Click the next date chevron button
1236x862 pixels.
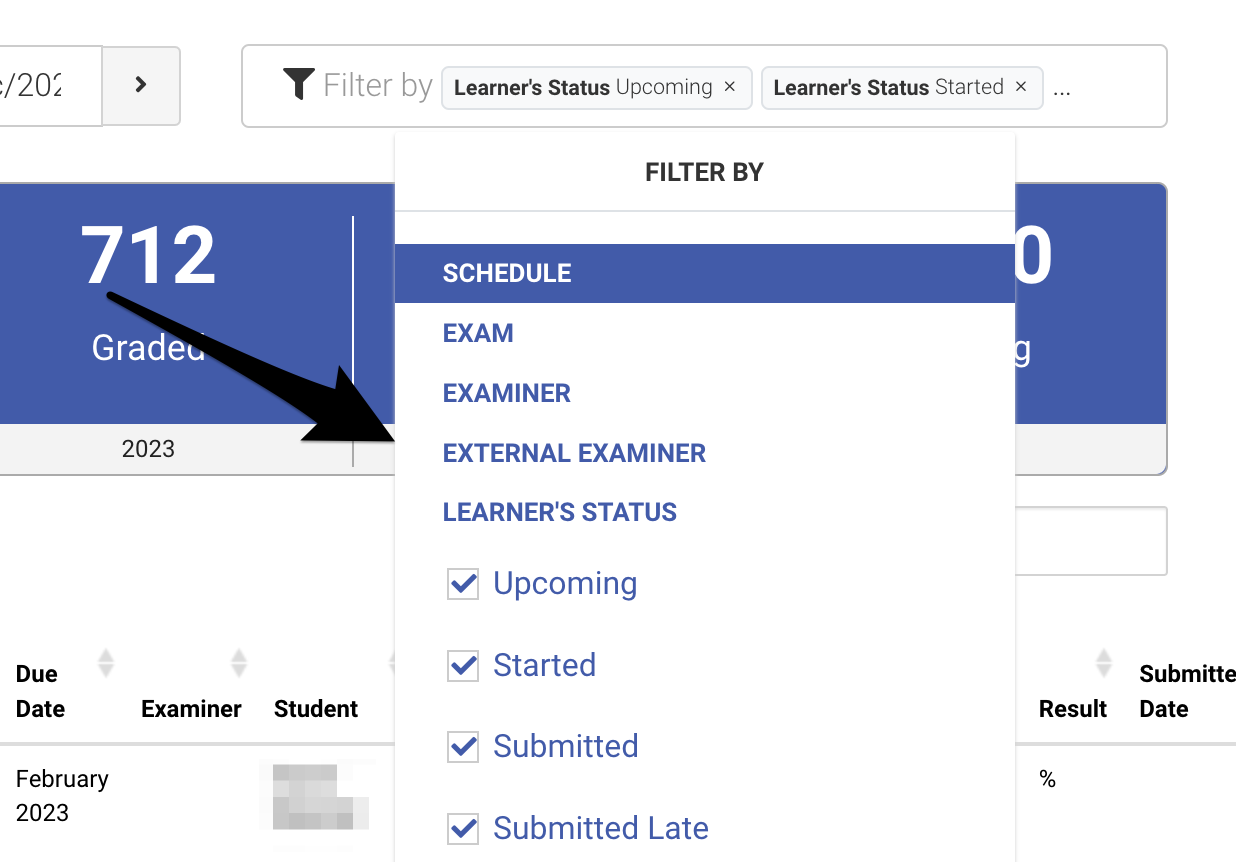coord(141,85)
